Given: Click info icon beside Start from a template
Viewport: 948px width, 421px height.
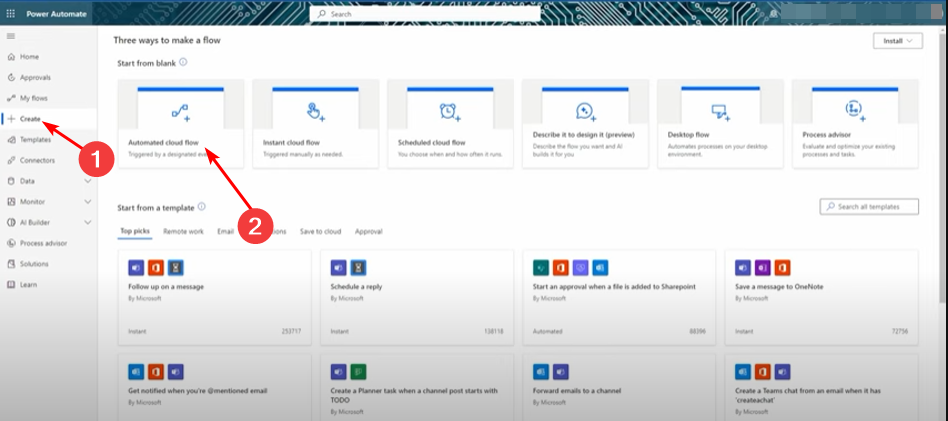Looking at the screenshot, I should click(202, 207).
